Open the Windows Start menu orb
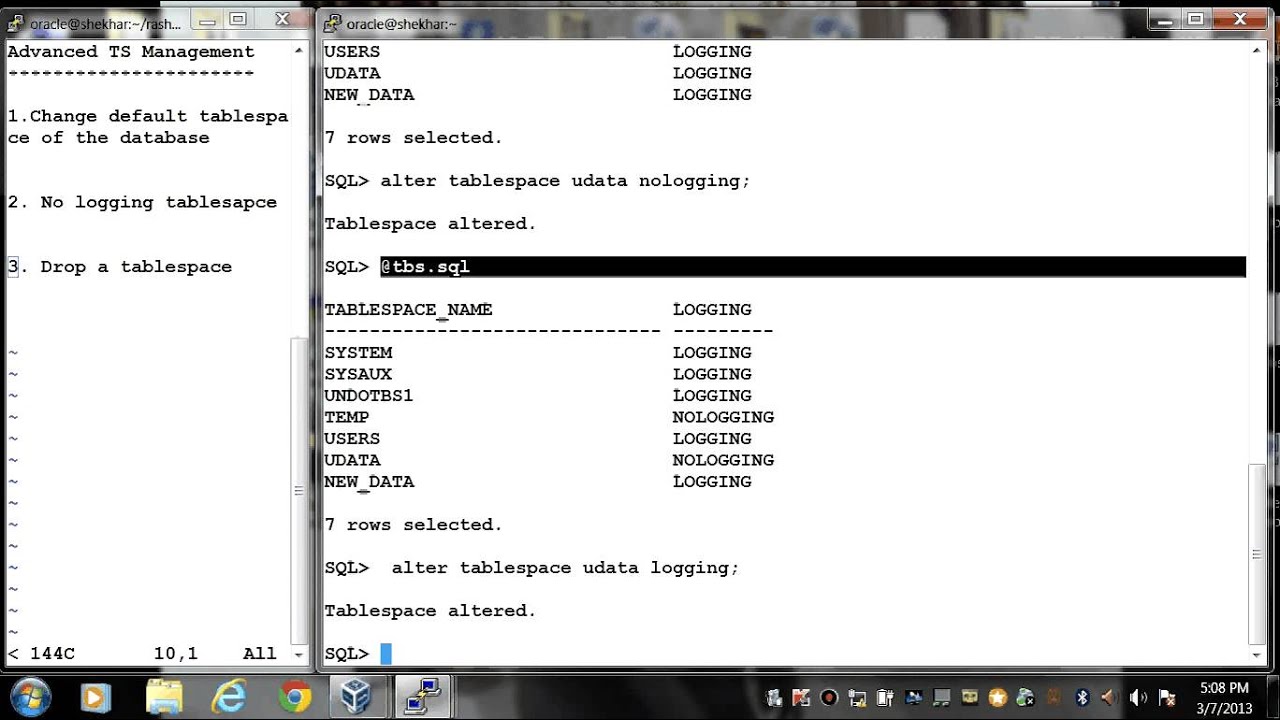Screen dimensions: 1280x720 point(28,696)
